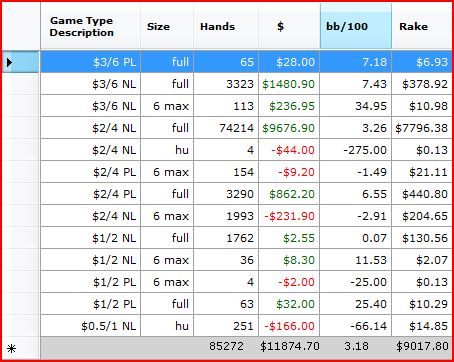Select the 1993 hands cell

click(x=226, y=216)
